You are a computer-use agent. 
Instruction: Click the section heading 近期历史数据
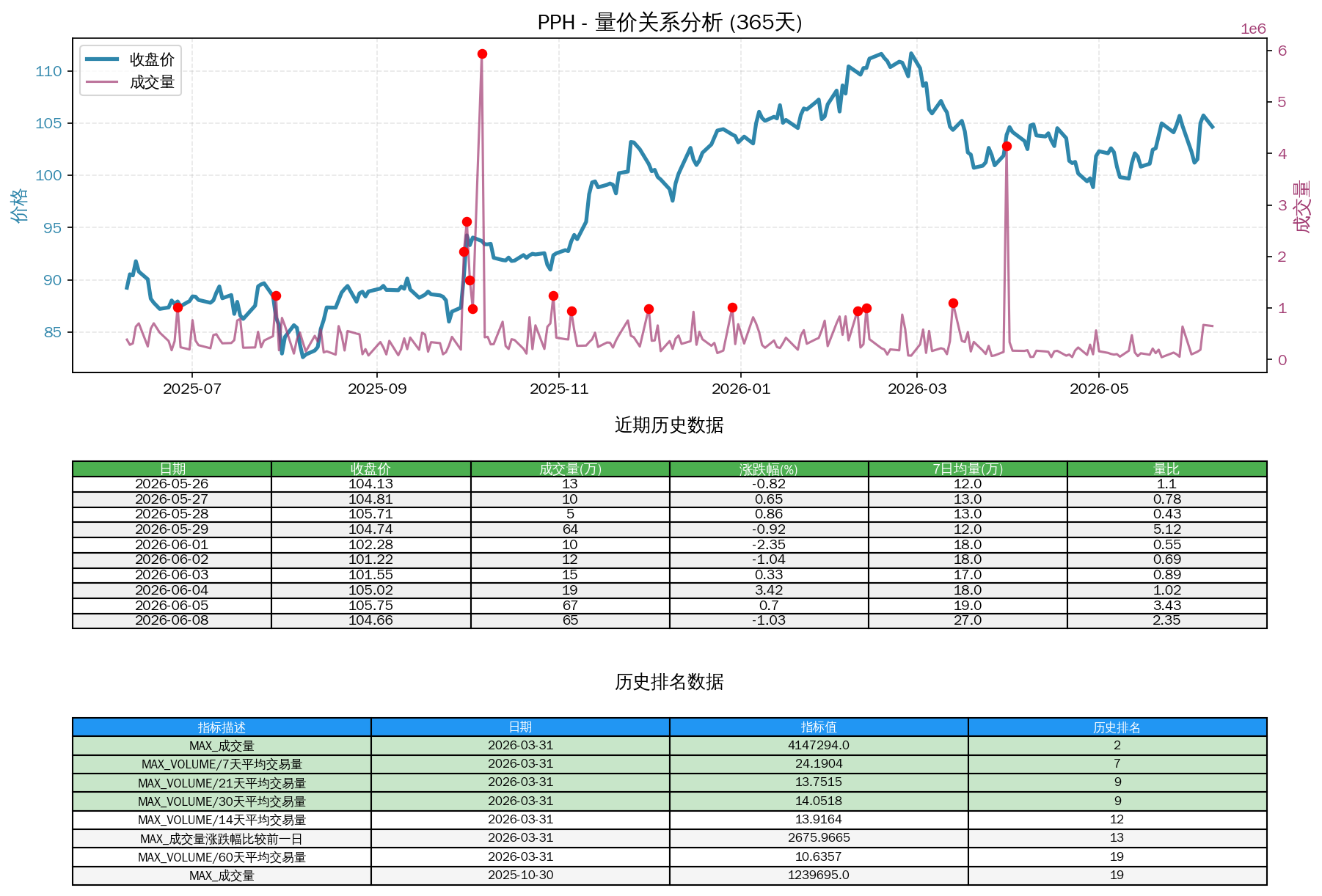[669, 425]
